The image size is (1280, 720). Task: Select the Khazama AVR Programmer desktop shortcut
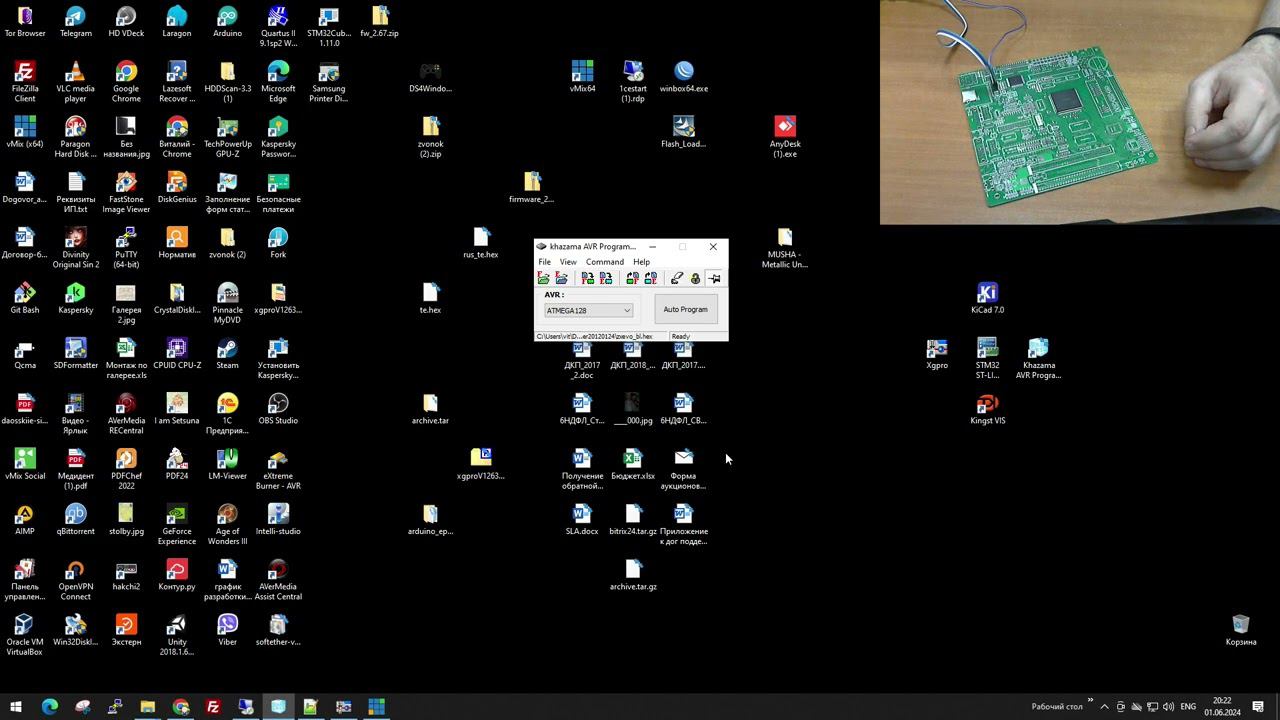pos(1038,359)
